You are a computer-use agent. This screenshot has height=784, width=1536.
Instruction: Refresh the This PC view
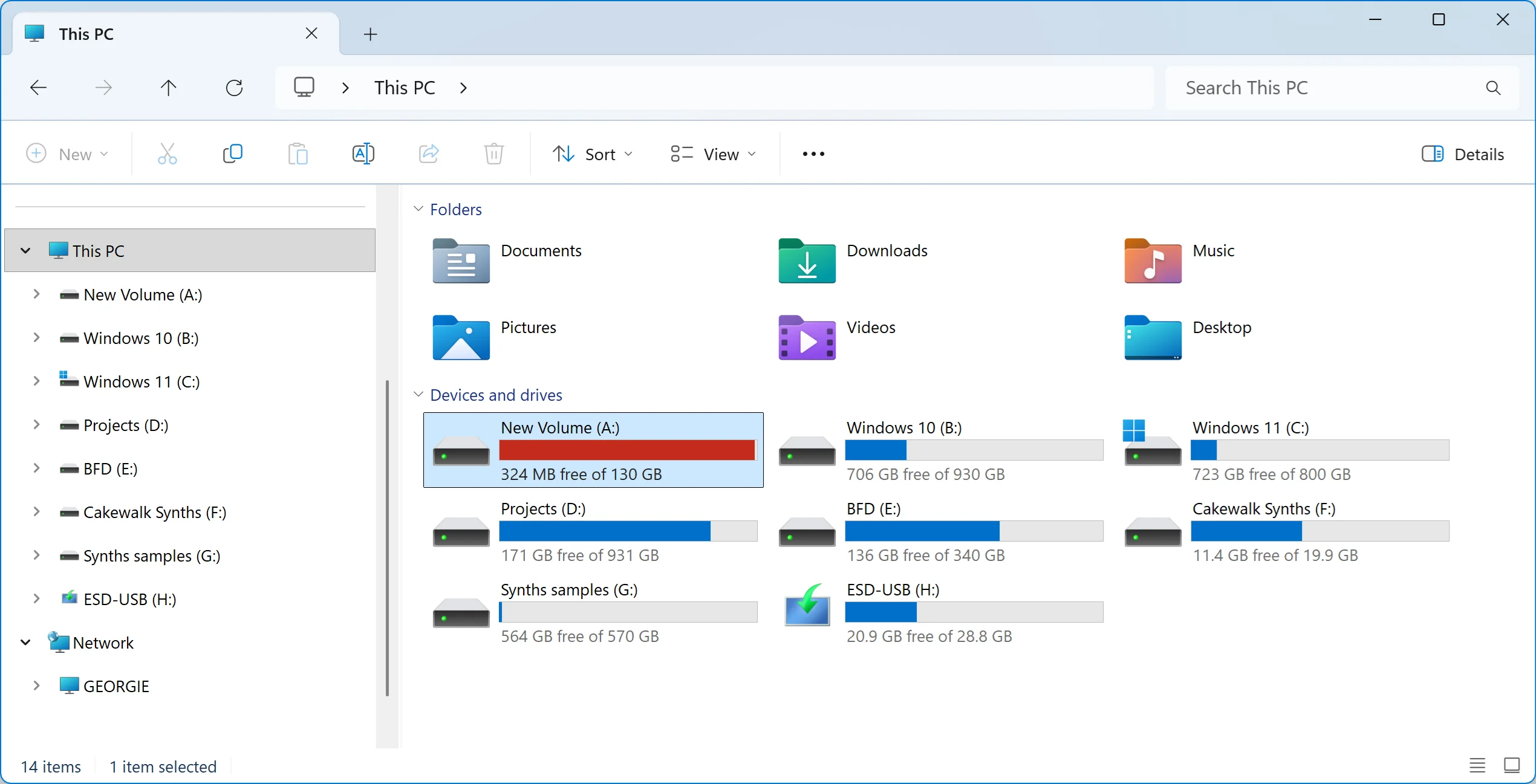[234, 88]
